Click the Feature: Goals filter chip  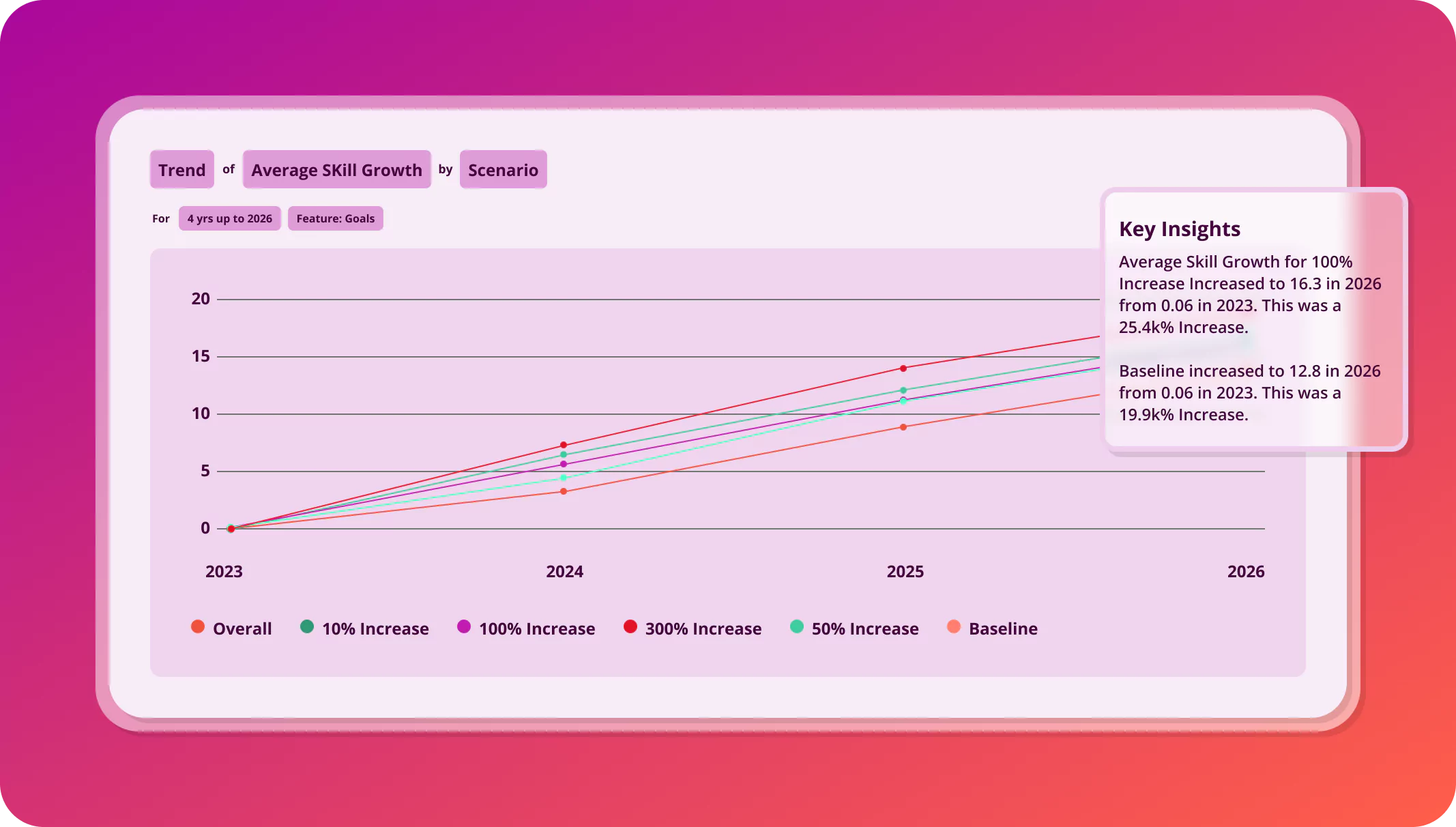coord(335,218)
